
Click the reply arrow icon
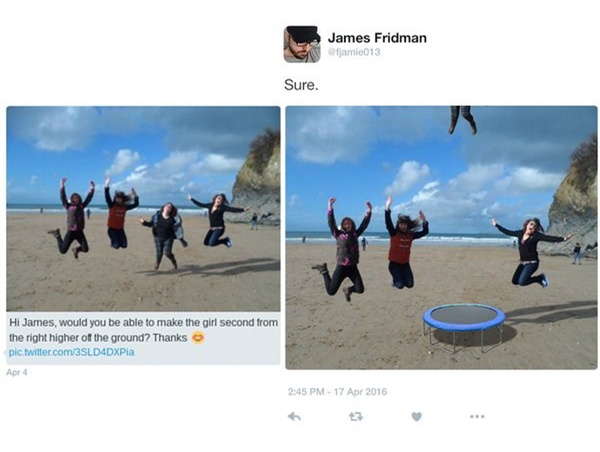click(x=294, y=416)
